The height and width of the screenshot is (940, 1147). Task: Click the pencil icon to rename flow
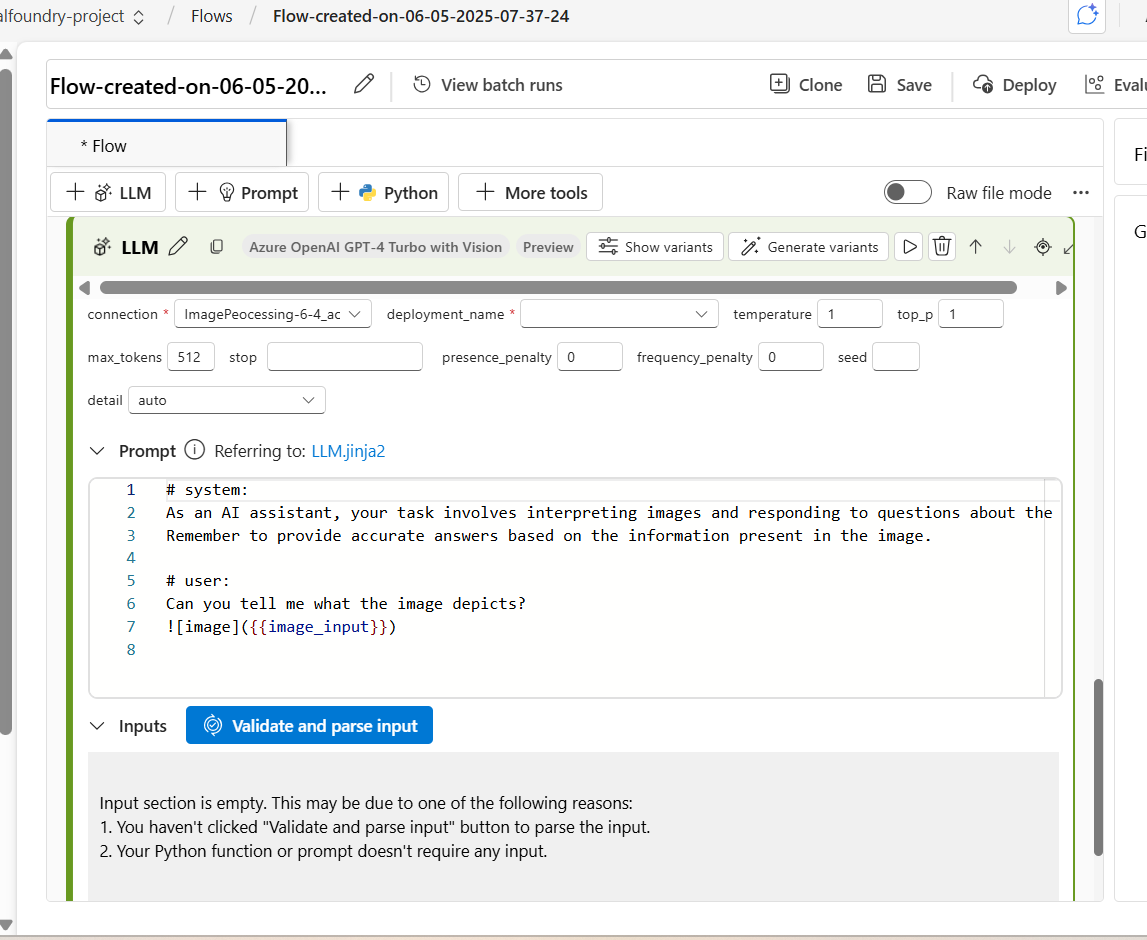pos(364,84)
